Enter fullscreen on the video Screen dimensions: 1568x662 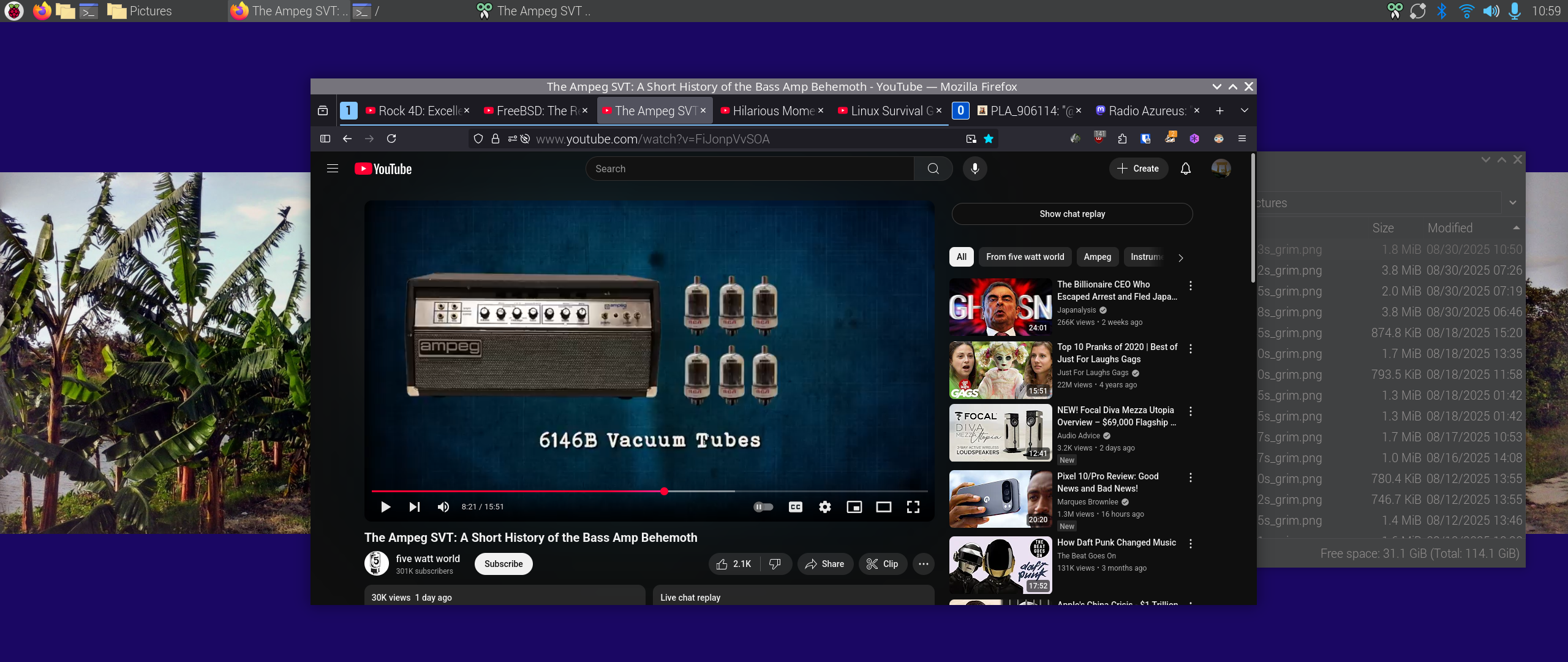[913, 507]
